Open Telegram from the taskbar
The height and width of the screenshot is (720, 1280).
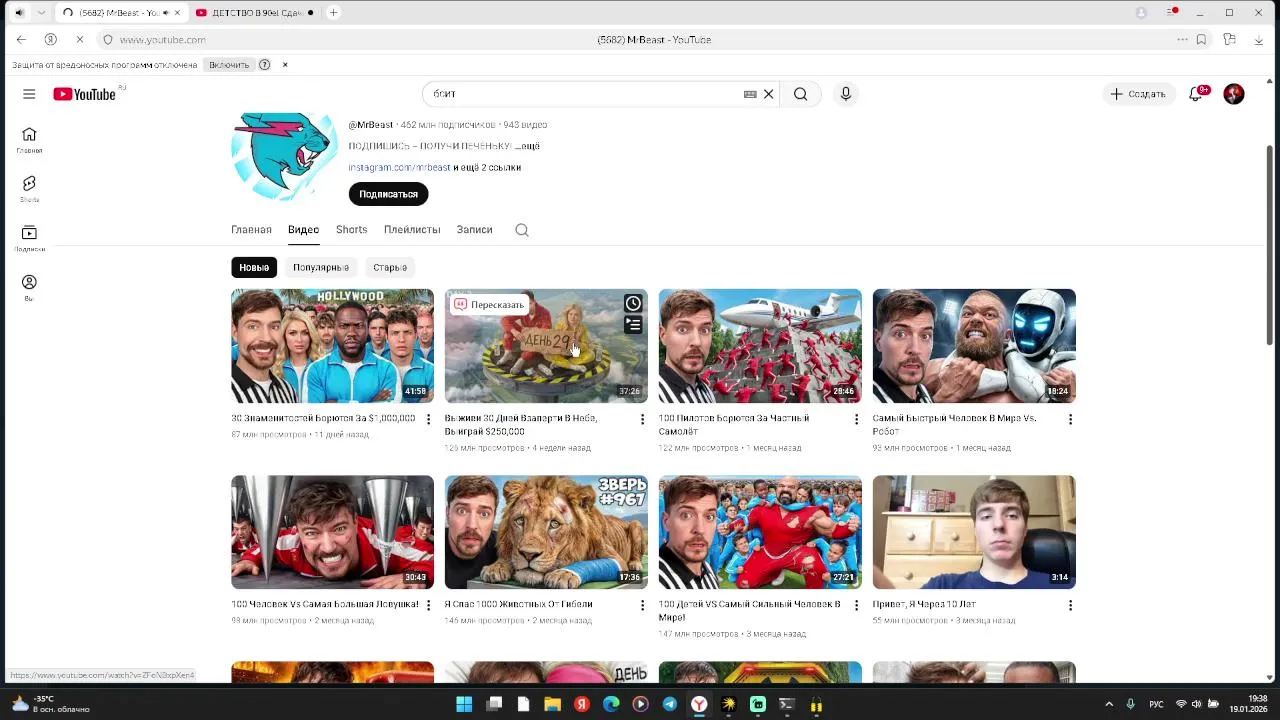(670, 704)
